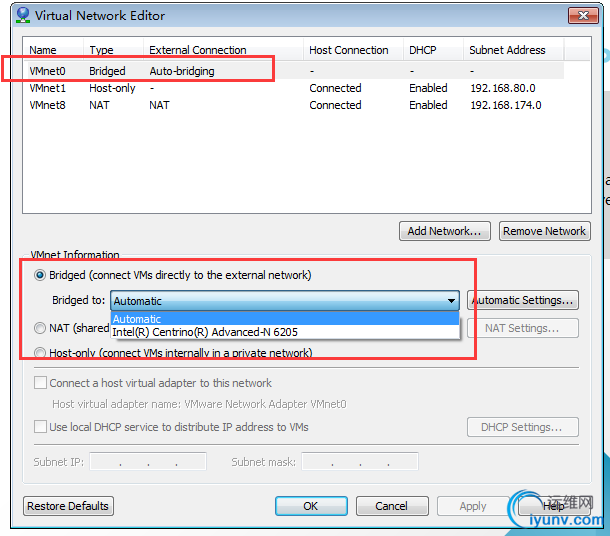Confirm with the OK button

tap(311, 506)
